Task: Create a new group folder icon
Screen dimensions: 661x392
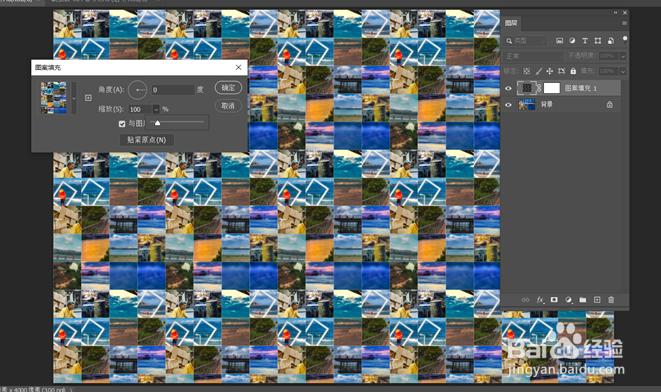Action: 583,300
